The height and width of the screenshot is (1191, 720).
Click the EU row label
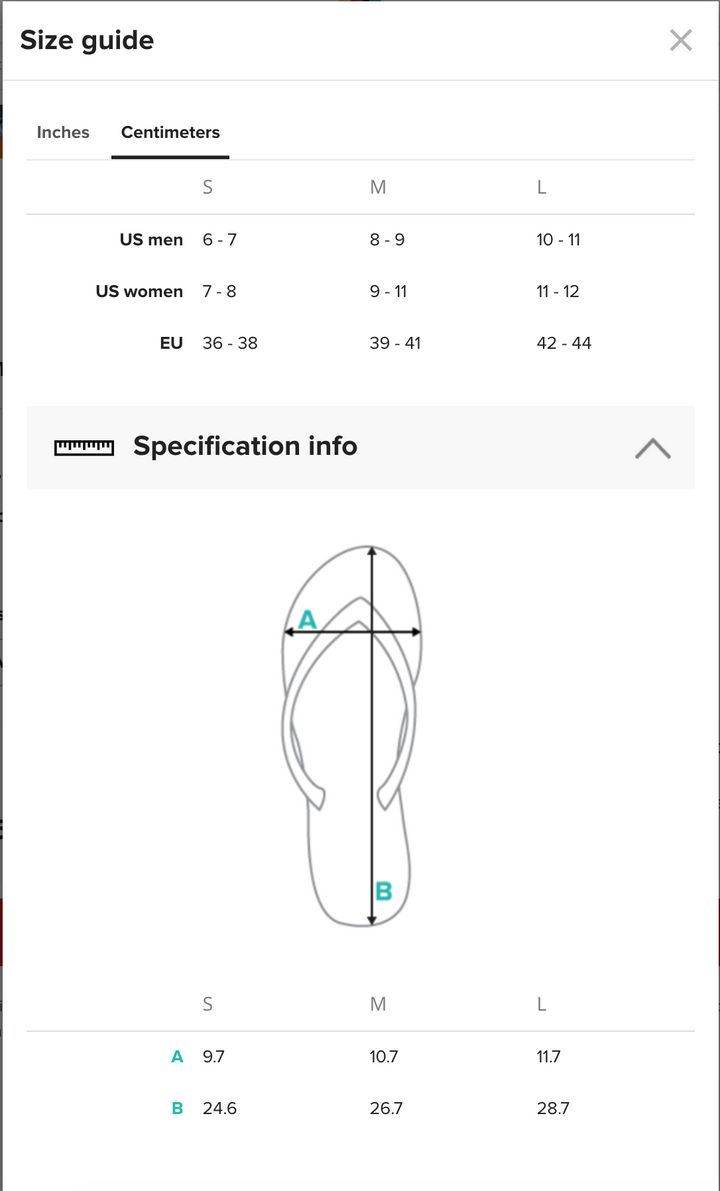pos(171,343)
